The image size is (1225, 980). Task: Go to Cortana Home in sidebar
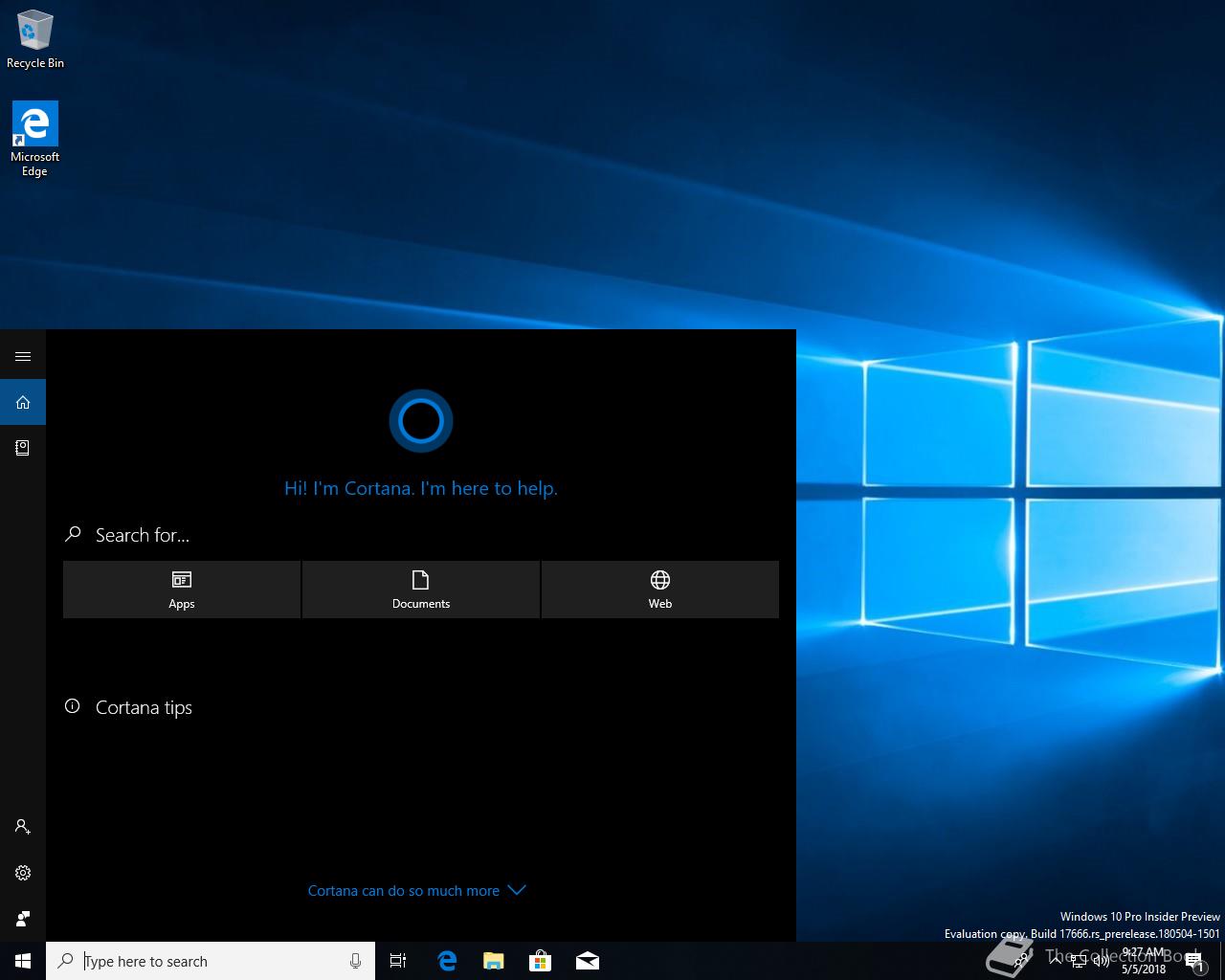[23, 403]
